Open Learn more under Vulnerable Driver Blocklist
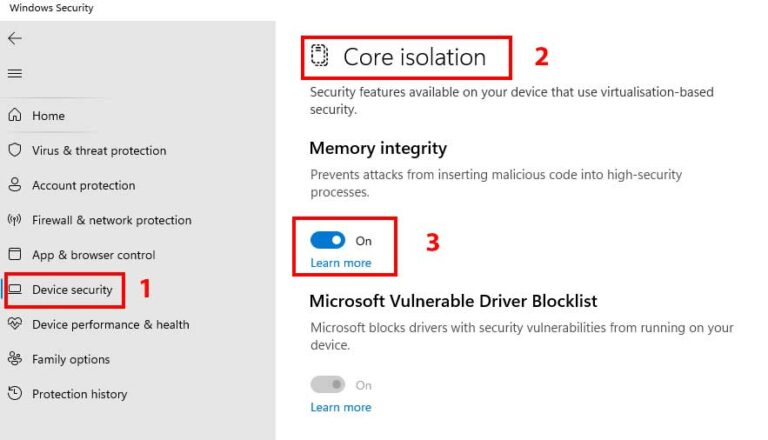Screen dimensions: 768x440 pos(340,407)
